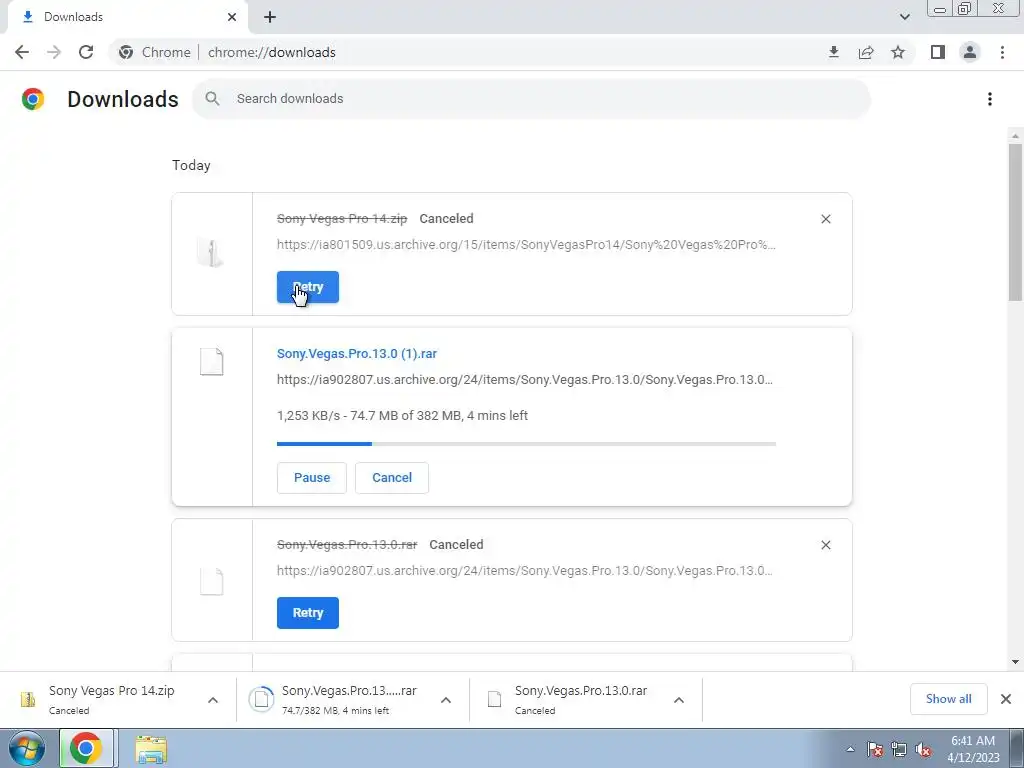The width and height of the screenshot is (1024, 768).
Task: Click the vertical page scrollbar
Action: click(1015, 222)
